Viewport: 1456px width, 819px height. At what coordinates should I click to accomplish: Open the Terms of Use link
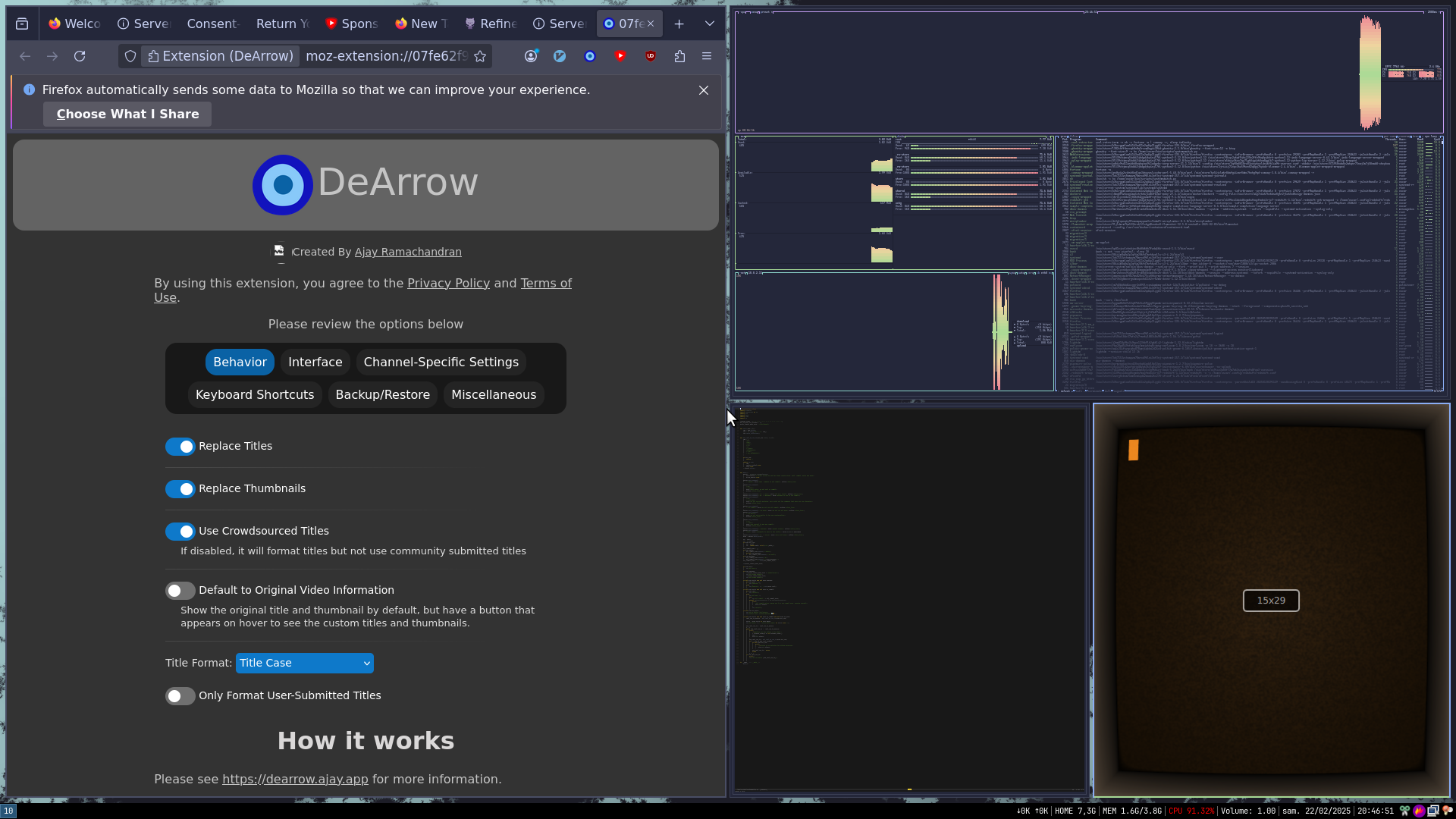(x=362, y=290)
